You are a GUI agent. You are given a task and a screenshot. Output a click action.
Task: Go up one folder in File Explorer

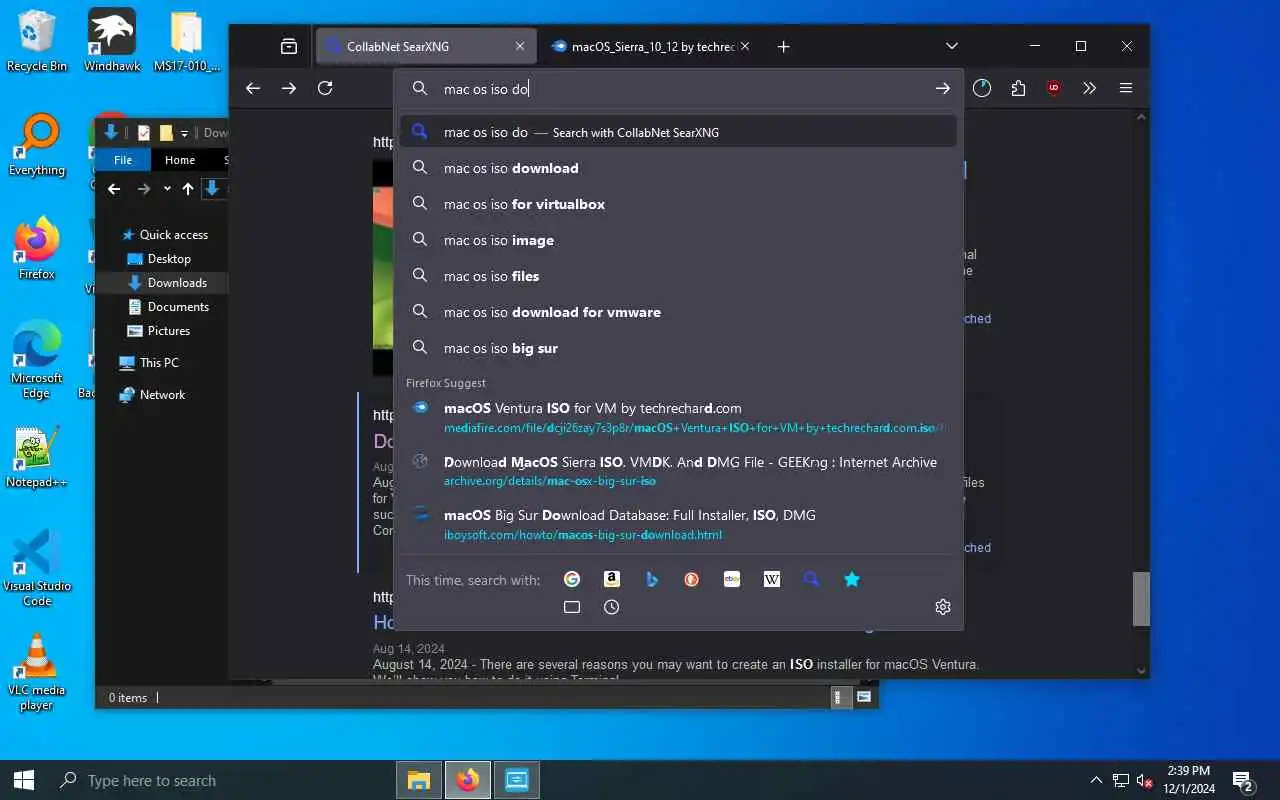187,189
